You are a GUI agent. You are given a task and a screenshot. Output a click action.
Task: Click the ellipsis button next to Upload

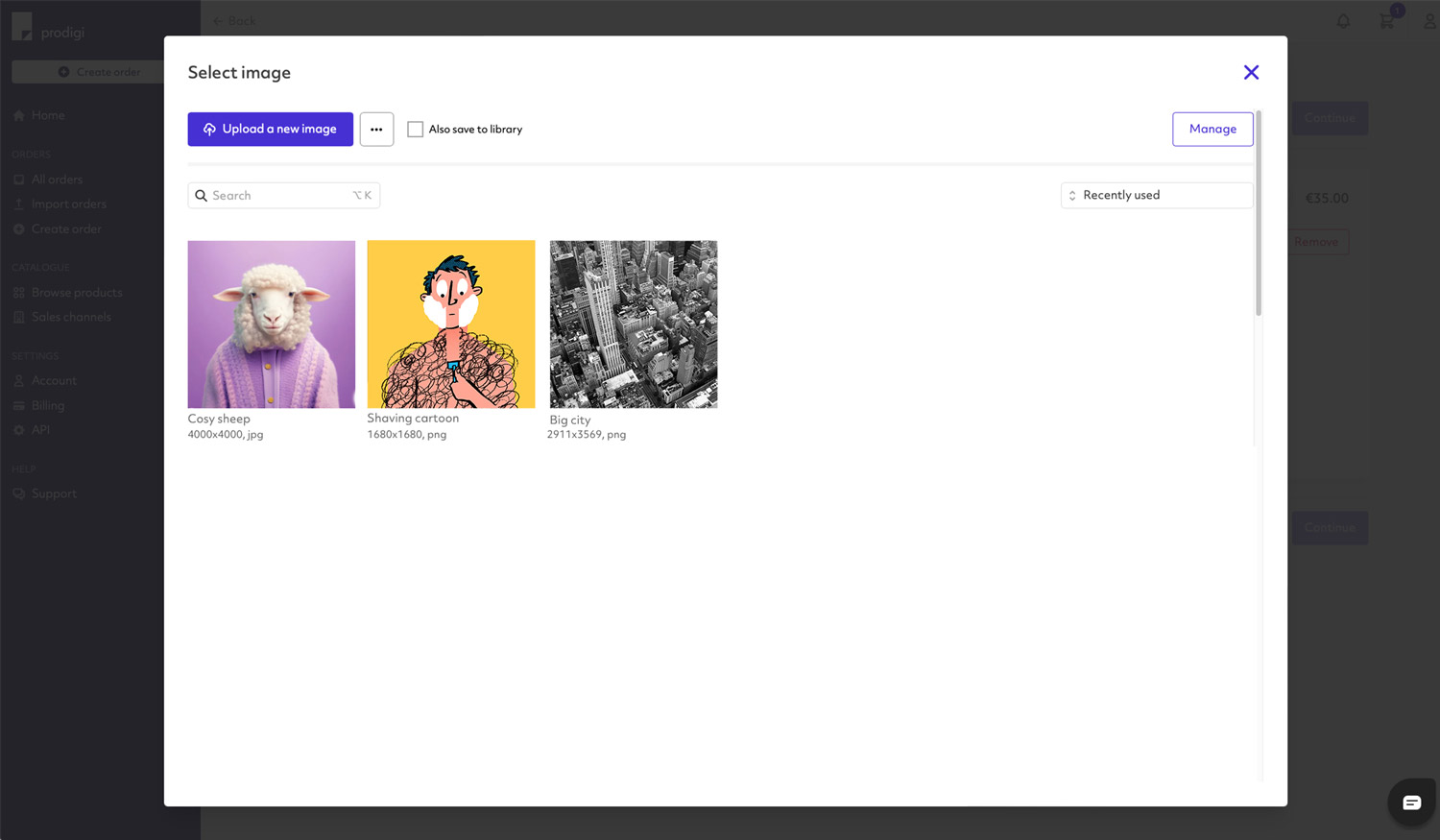point(376,129)
